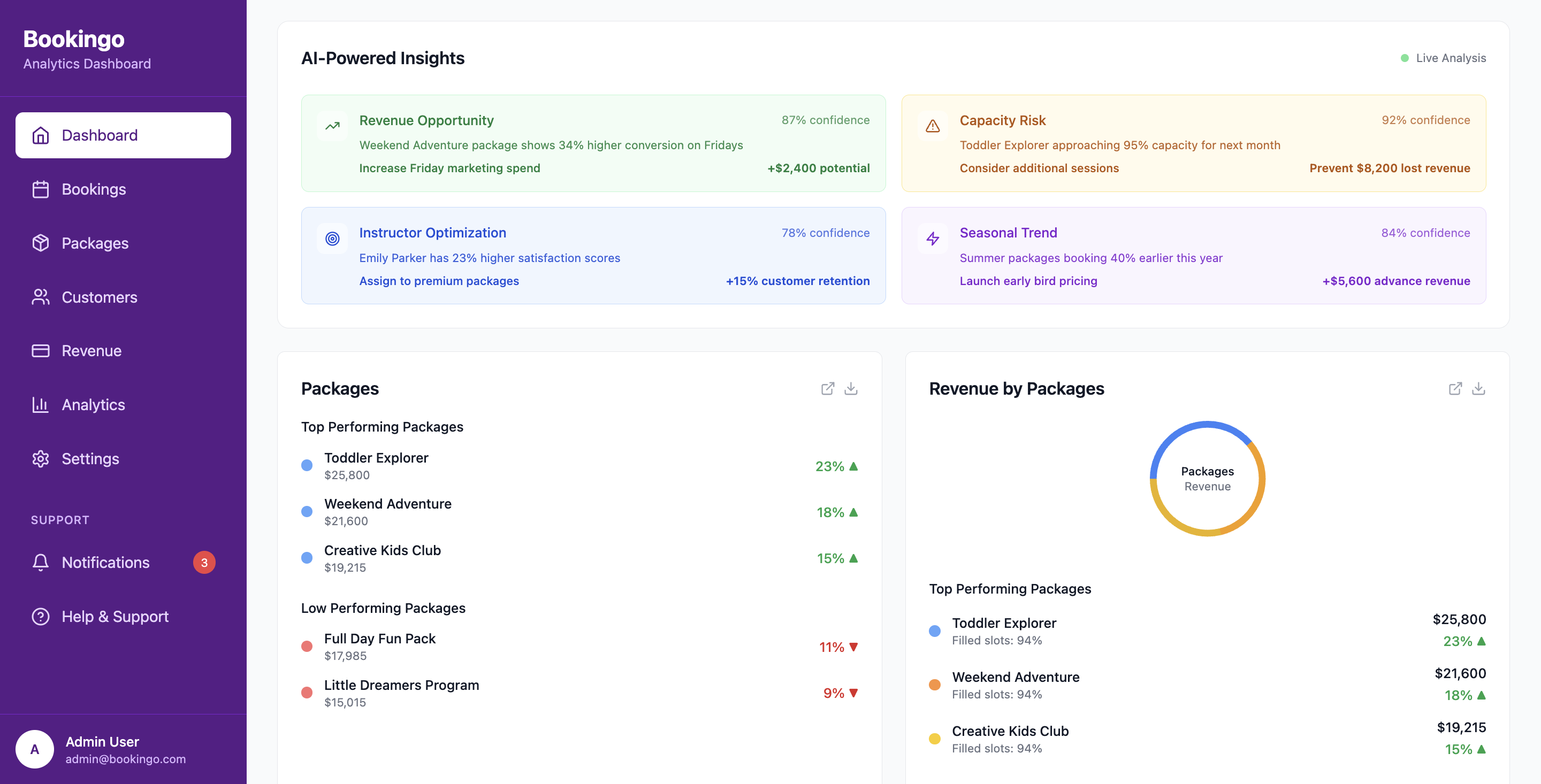This screenshot has height=784, width=1541.
Task: Open Settings from the sidebar
Action: (x=90, y=459)
